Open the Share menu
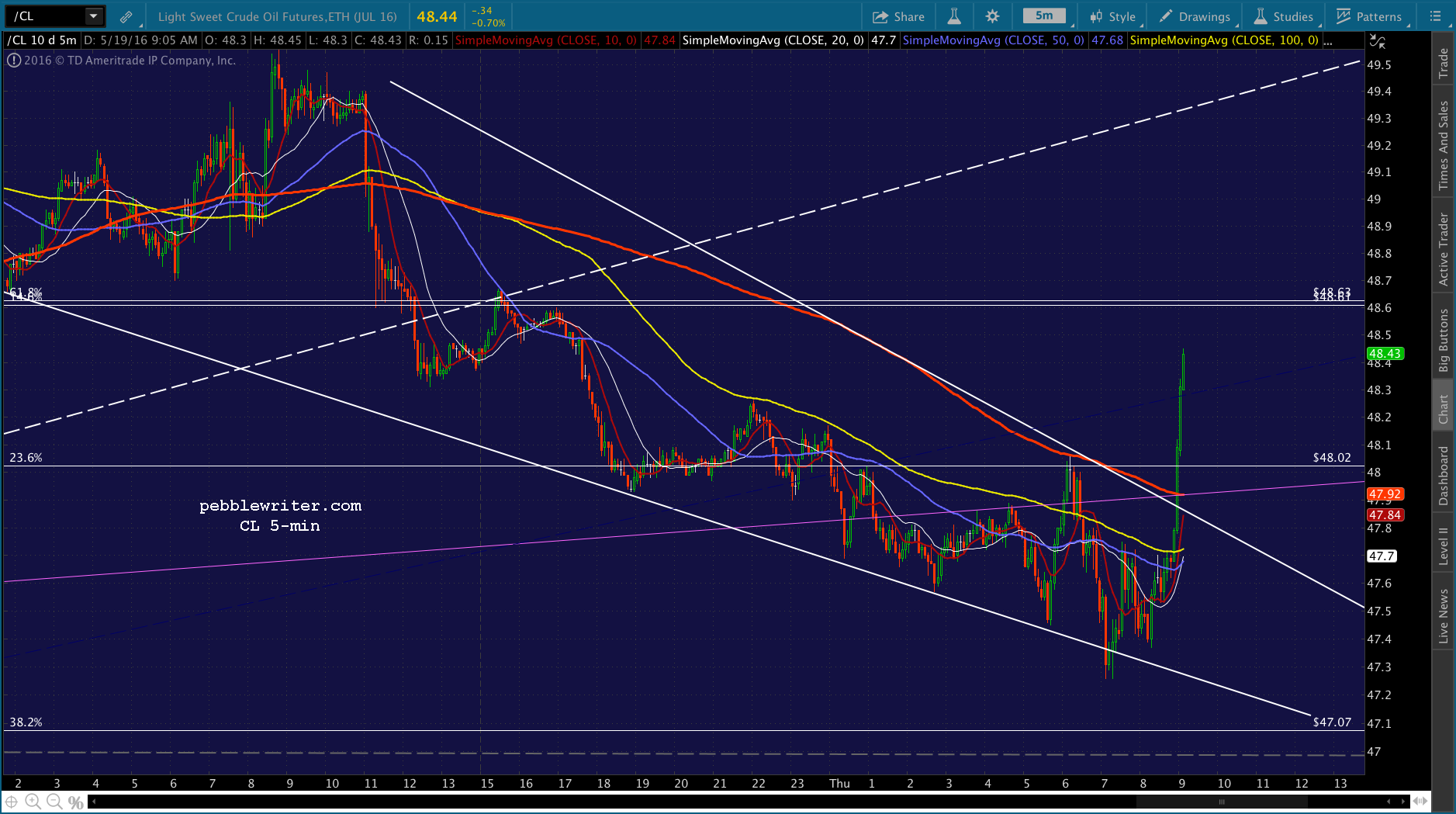This screenshot has height=814, width=1456. (x=898, y=16)
